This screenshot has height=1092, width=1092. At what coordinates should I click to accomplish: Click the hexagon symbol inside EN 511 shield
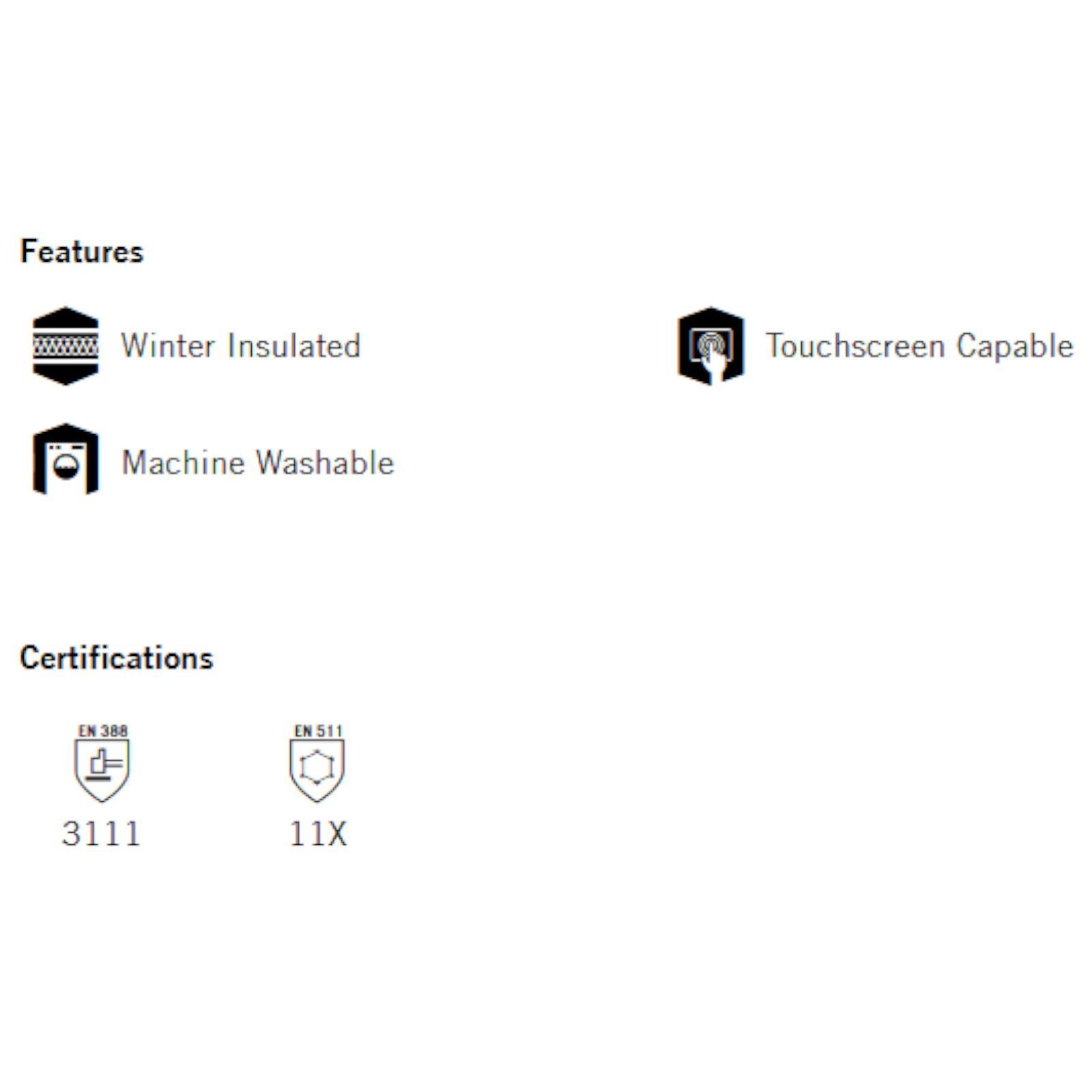[317, 768]
